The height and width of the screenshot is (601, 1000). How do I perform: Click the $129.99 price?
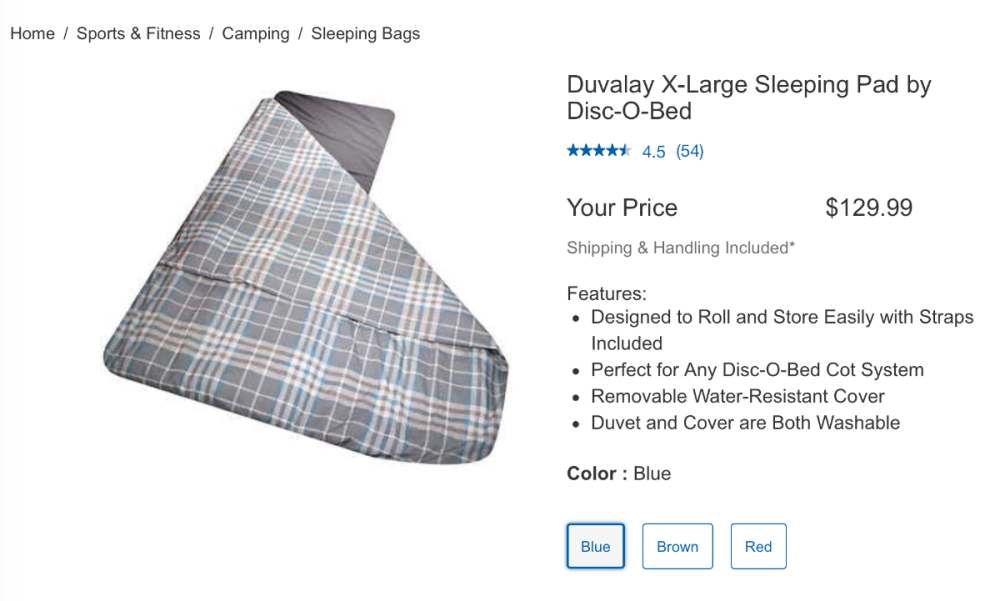pyautogui.click(x=868, y=208)
